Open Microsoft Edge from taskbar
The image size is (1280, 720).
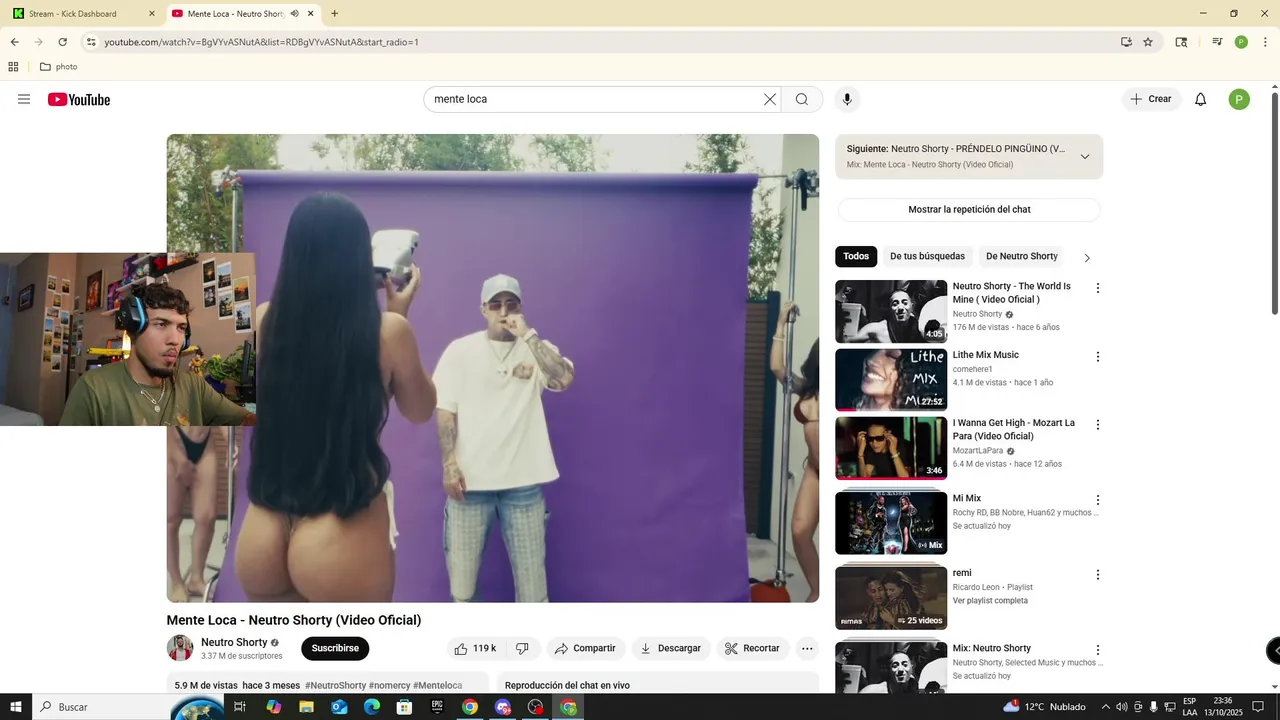tap(372, 707)
